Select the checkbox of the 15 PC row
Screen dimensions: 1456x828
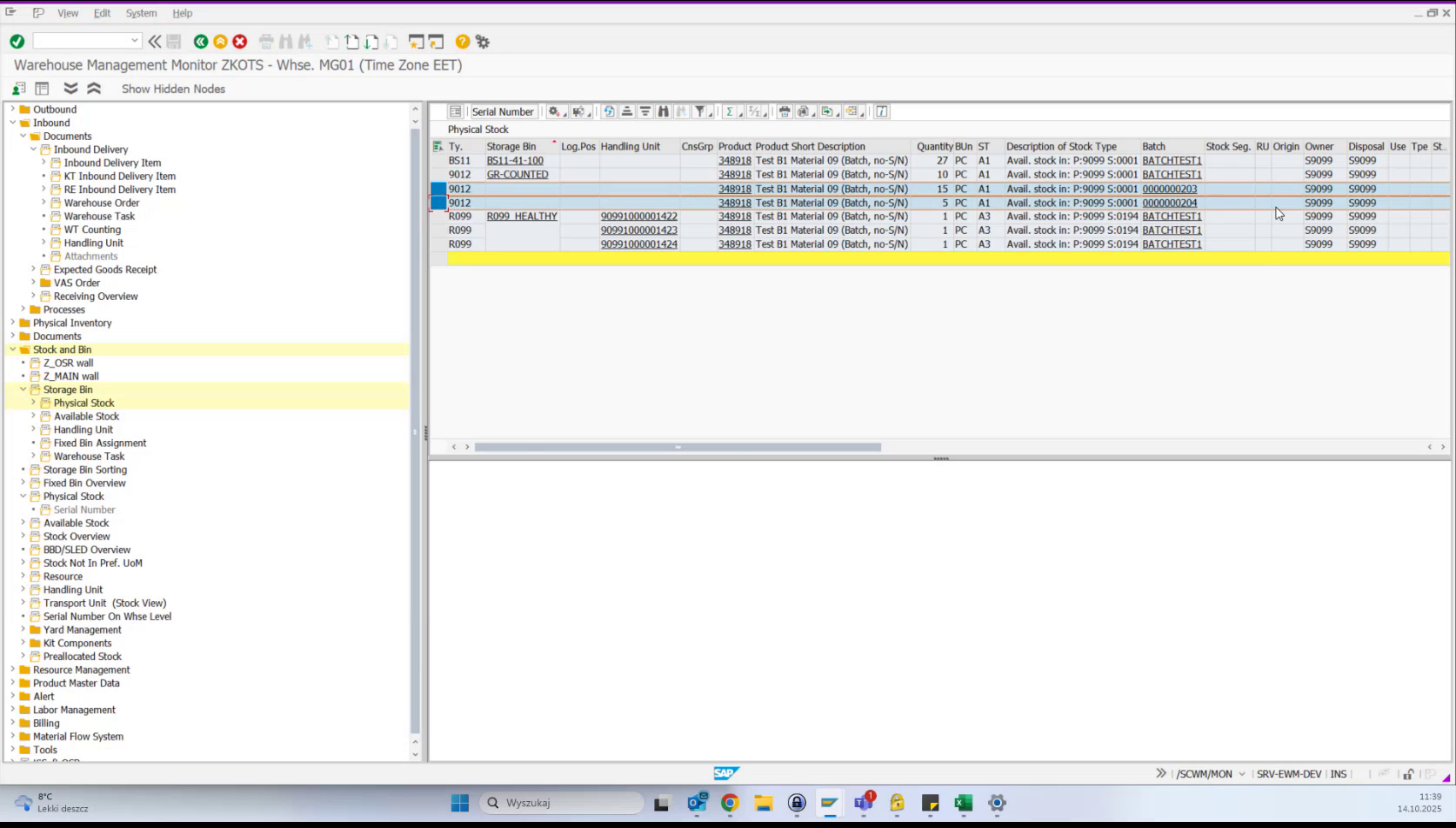(437, 189)
